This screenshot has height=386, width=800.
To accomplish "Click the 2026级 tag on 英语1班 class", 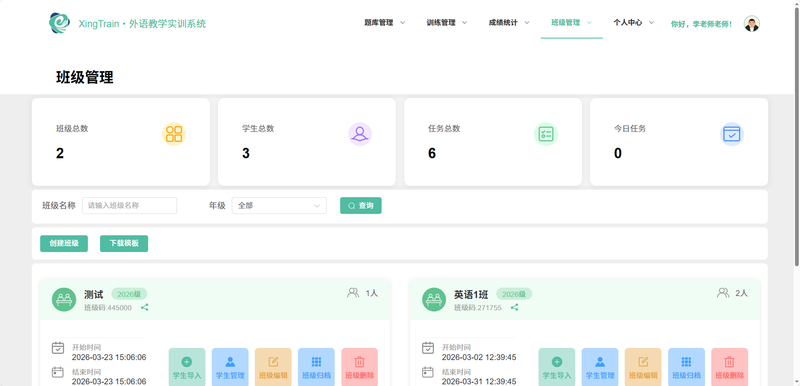I will pos(514,294).
